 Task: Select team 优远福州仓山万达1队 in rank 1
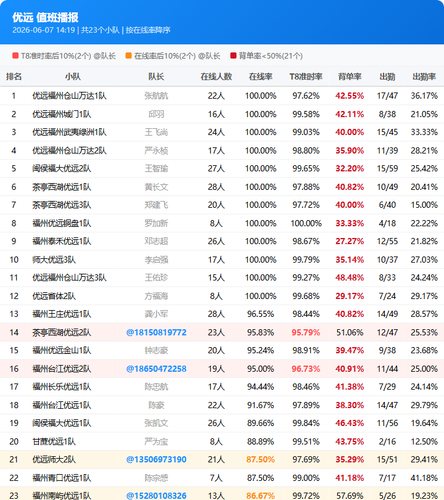(69, 96)
